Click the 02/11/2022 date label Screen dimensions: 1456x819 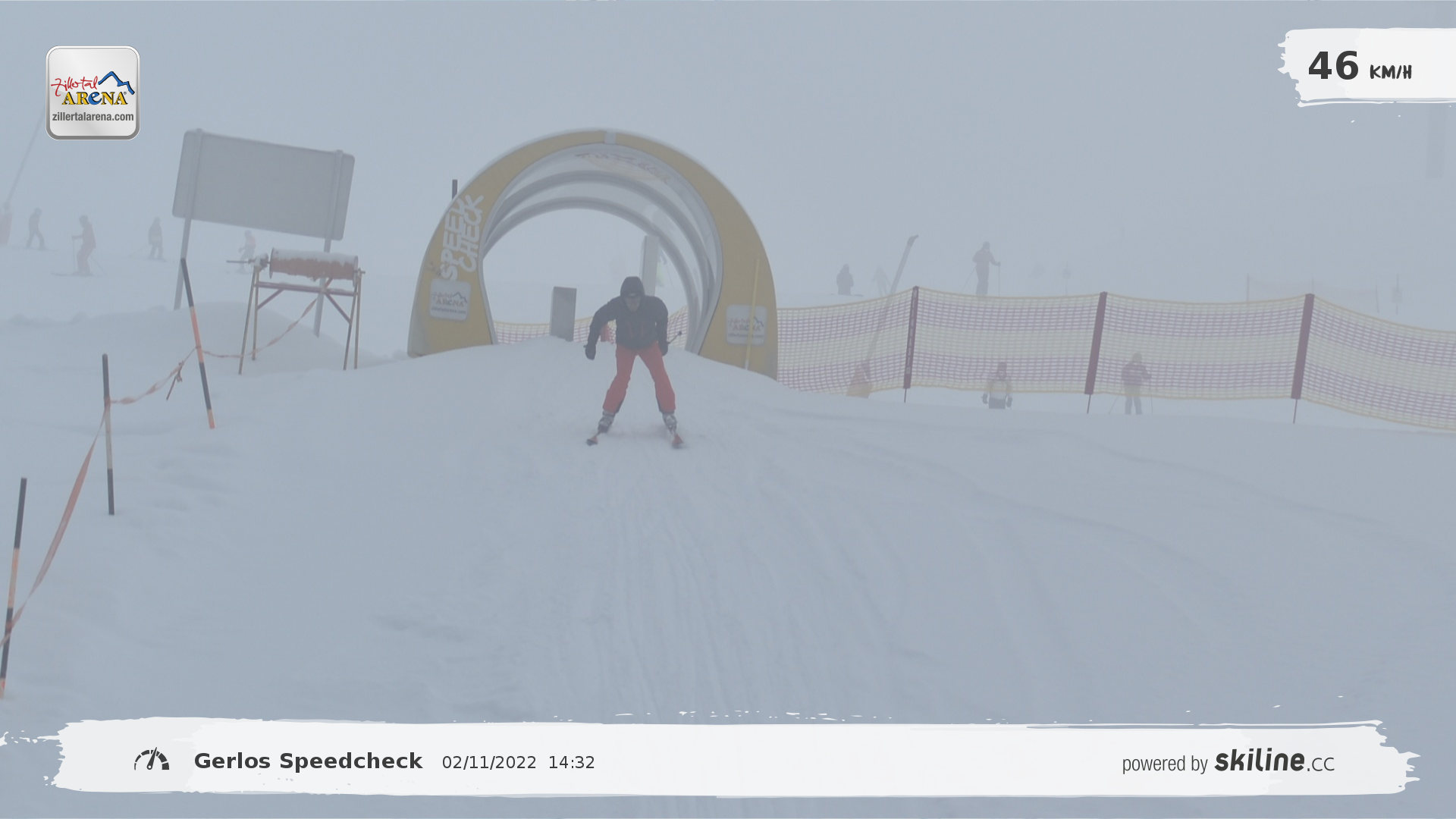[489, 763]
